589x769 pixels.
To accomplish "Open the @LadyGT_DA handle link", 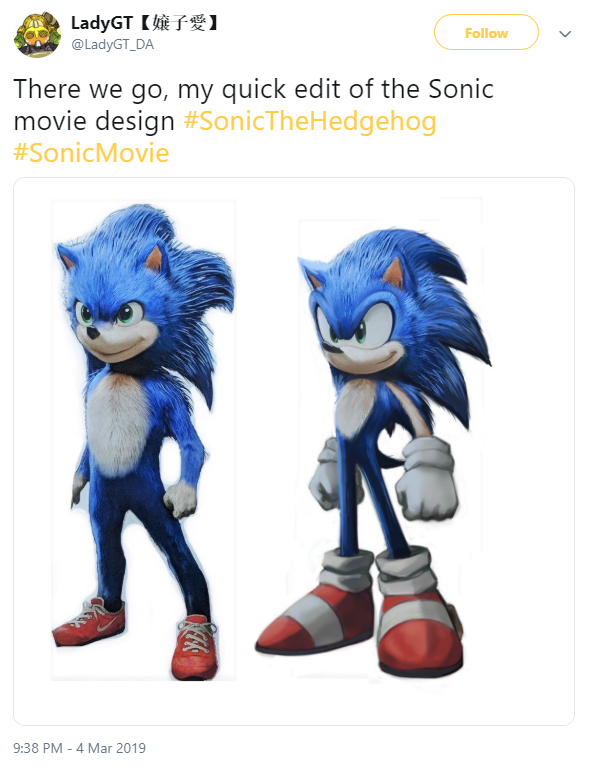I will pos(113,45).
